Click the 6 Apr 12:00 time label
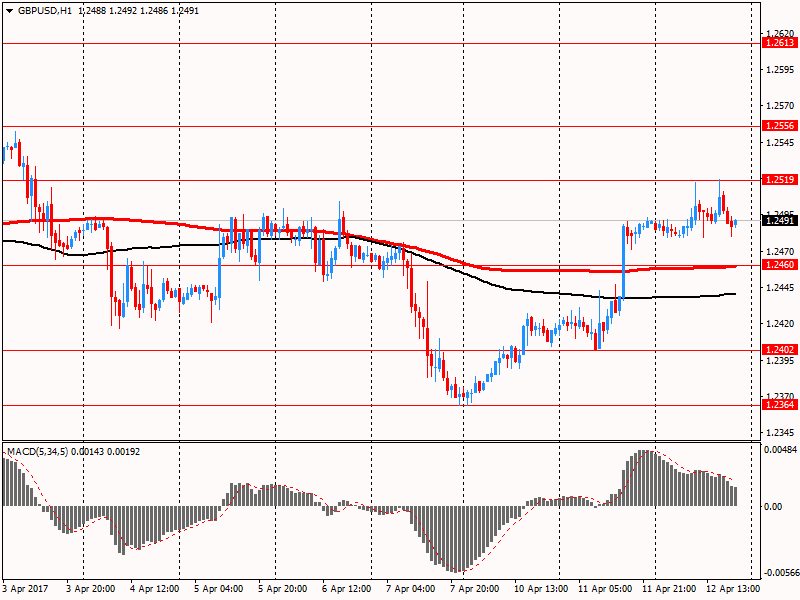 coord(347,589)
